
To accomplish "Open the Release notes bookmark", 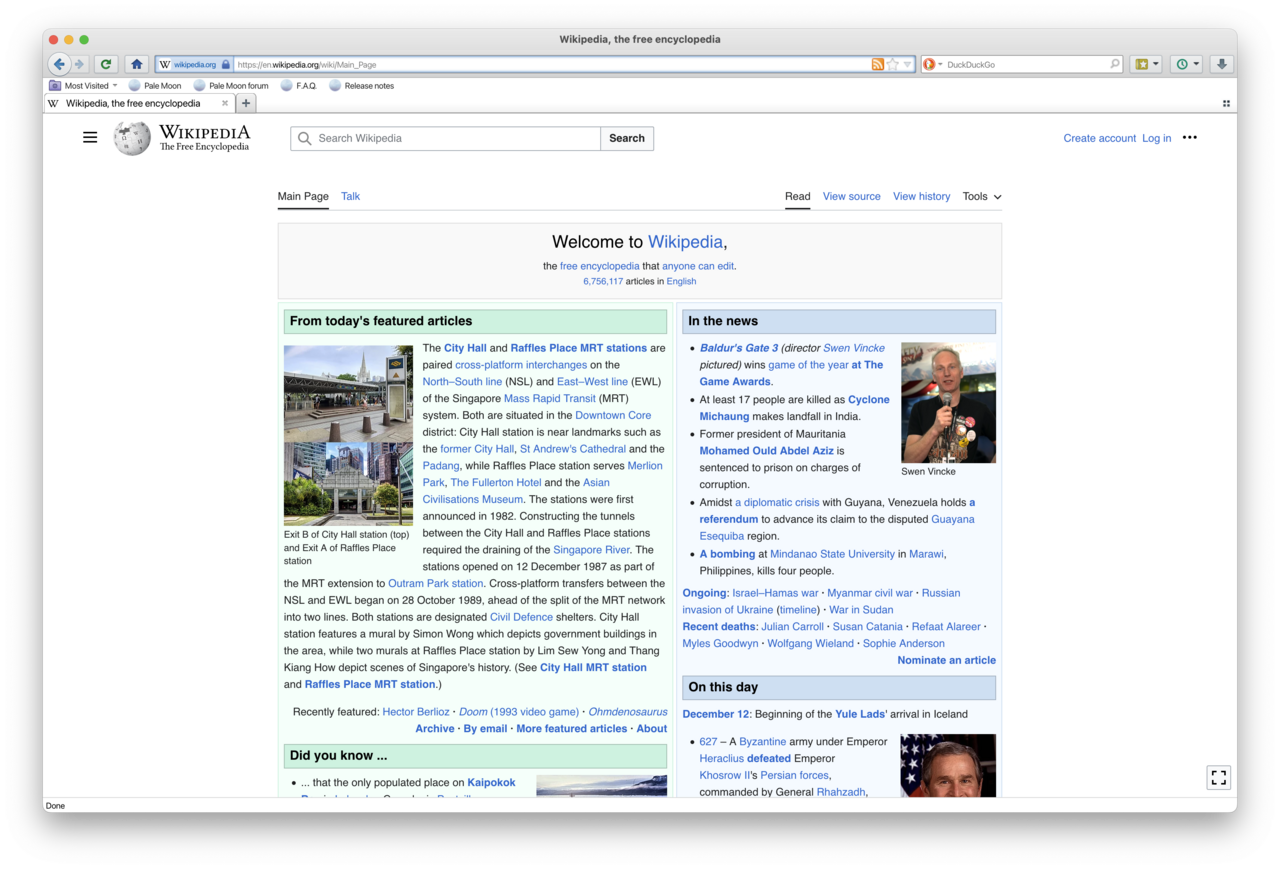I will [x=361, y=86].
